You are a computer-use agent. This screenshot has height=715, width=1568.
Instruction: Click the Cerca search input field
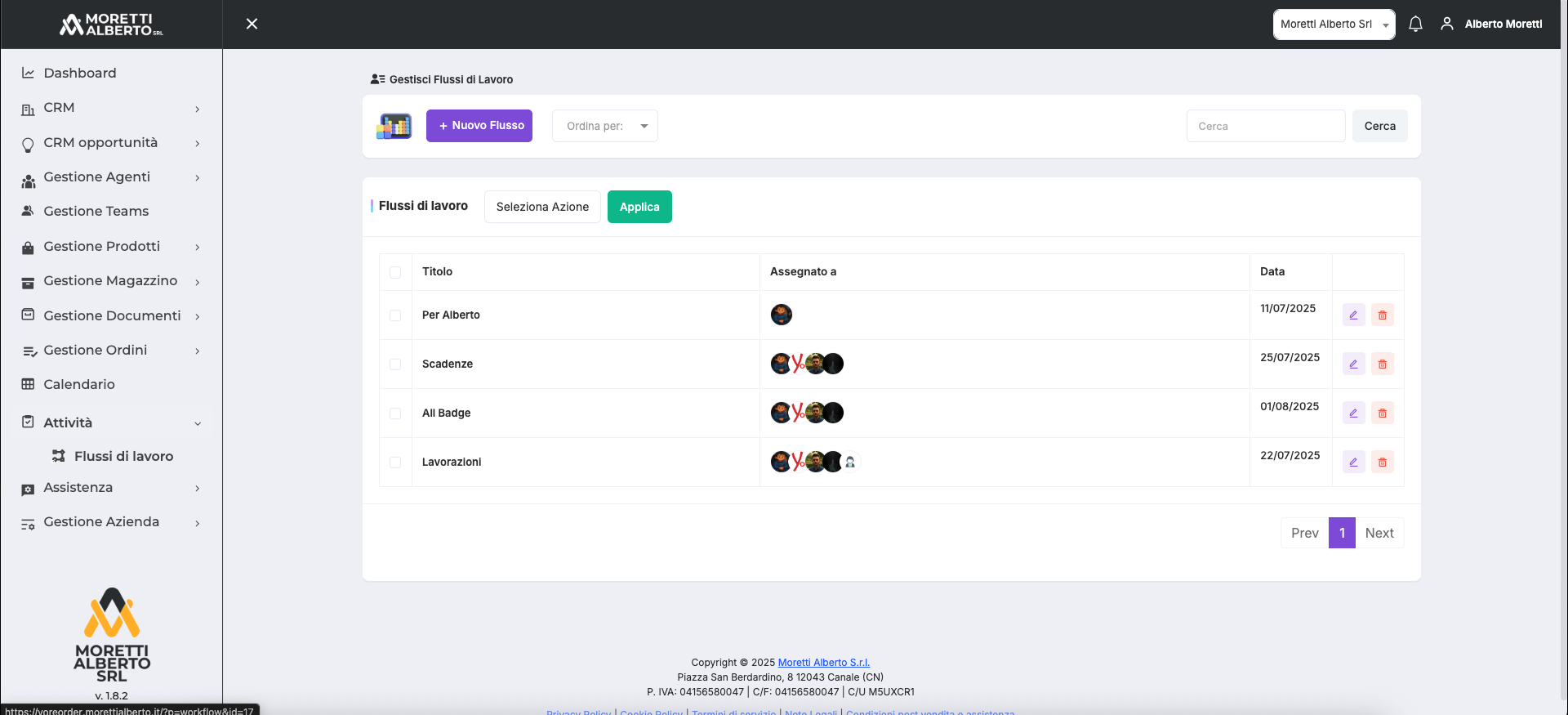pyautogui.click(x=1265, y=126)
